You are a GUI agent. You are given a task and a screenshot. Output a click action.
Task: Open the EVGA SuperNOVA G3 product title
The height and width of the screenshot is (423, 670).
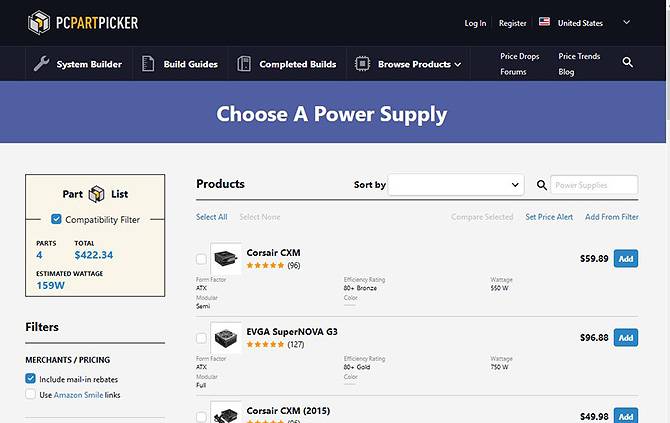292,332
